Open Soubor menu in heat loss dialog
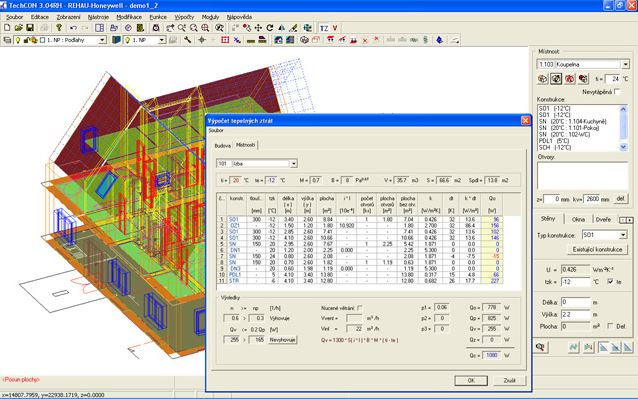Viewport: 638px width, 399px height. 216,131
